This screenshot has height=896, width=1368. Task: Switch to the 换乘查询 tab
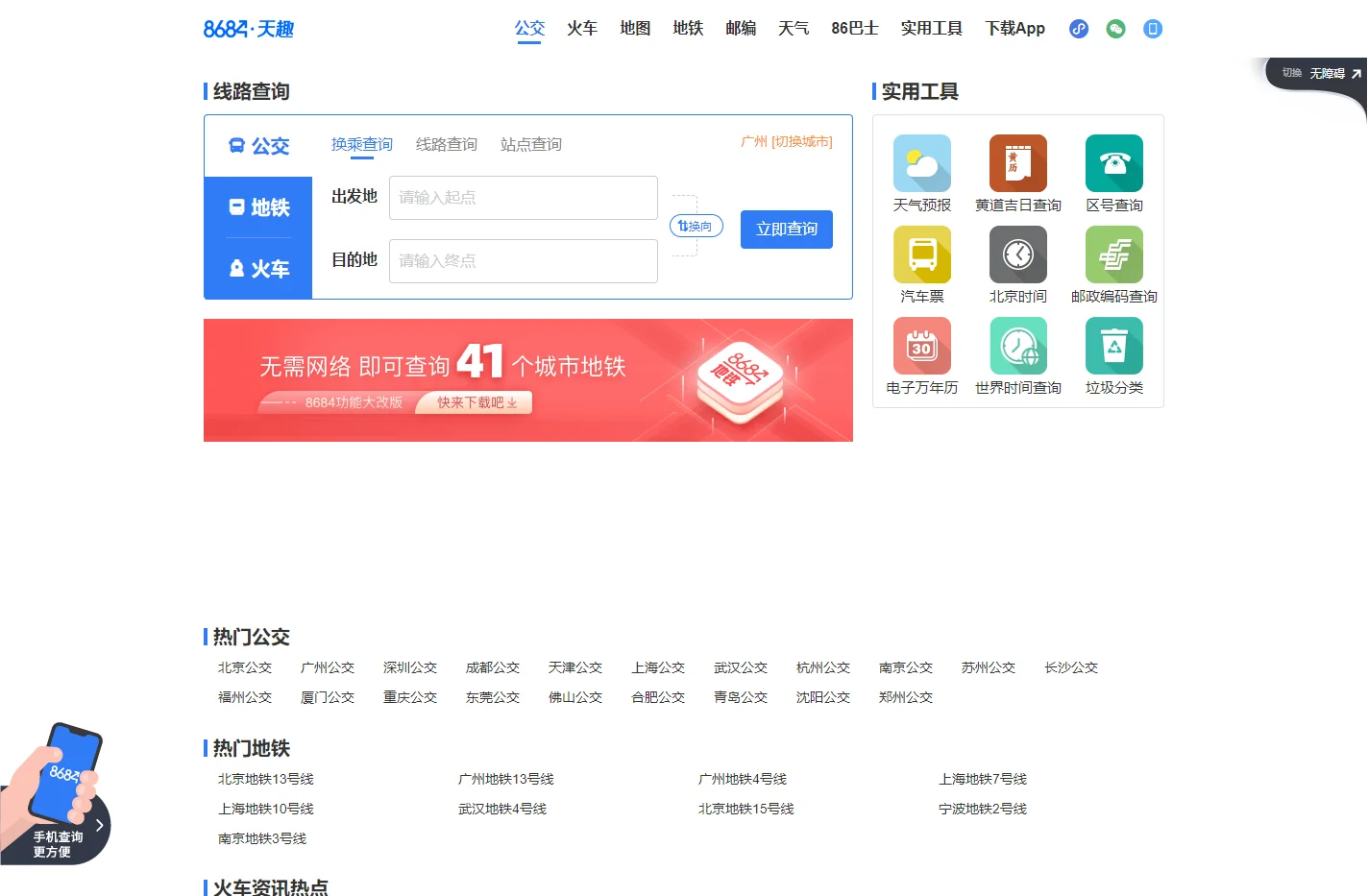pyautogui.click(x=362, y=144)
